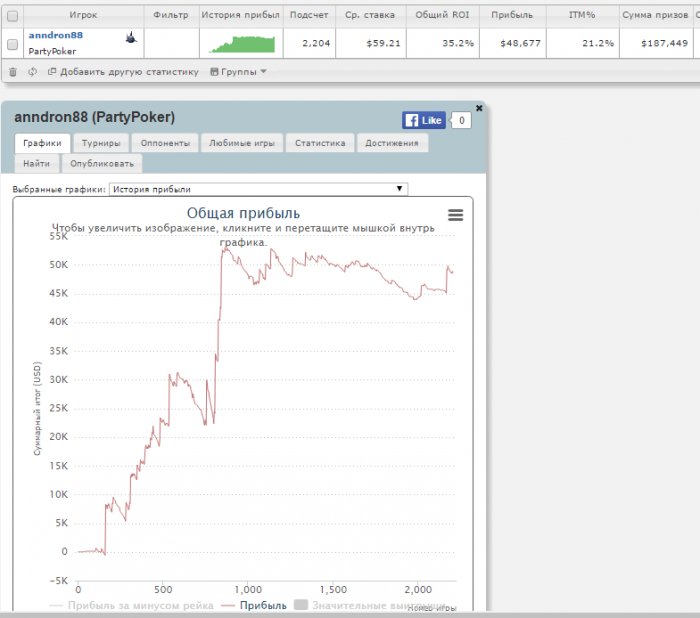Switch to the Оппоненты tab
Screen dimensions: 700x618
coord(165,143)
